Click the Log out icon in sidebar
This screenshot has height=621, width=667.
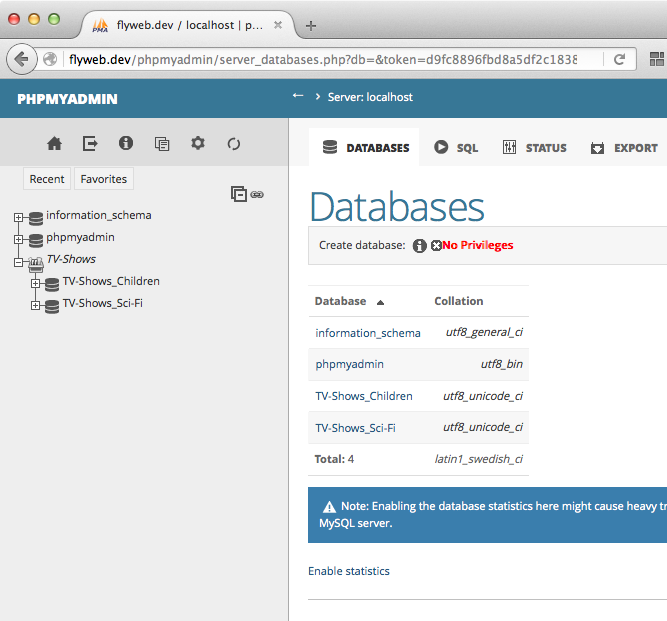tap(90, 144)
